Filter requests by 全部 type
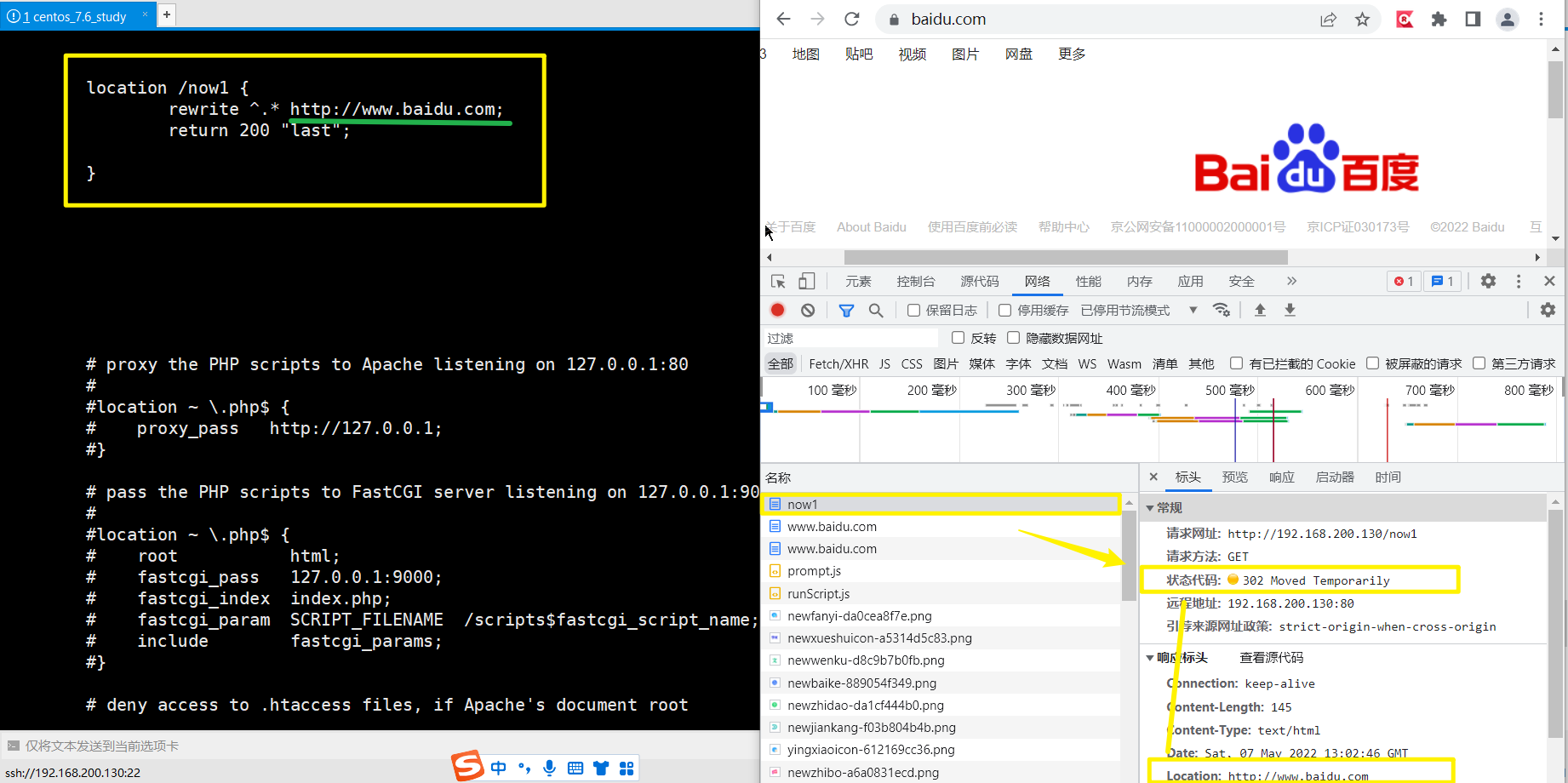 click(x=780, y=364)
